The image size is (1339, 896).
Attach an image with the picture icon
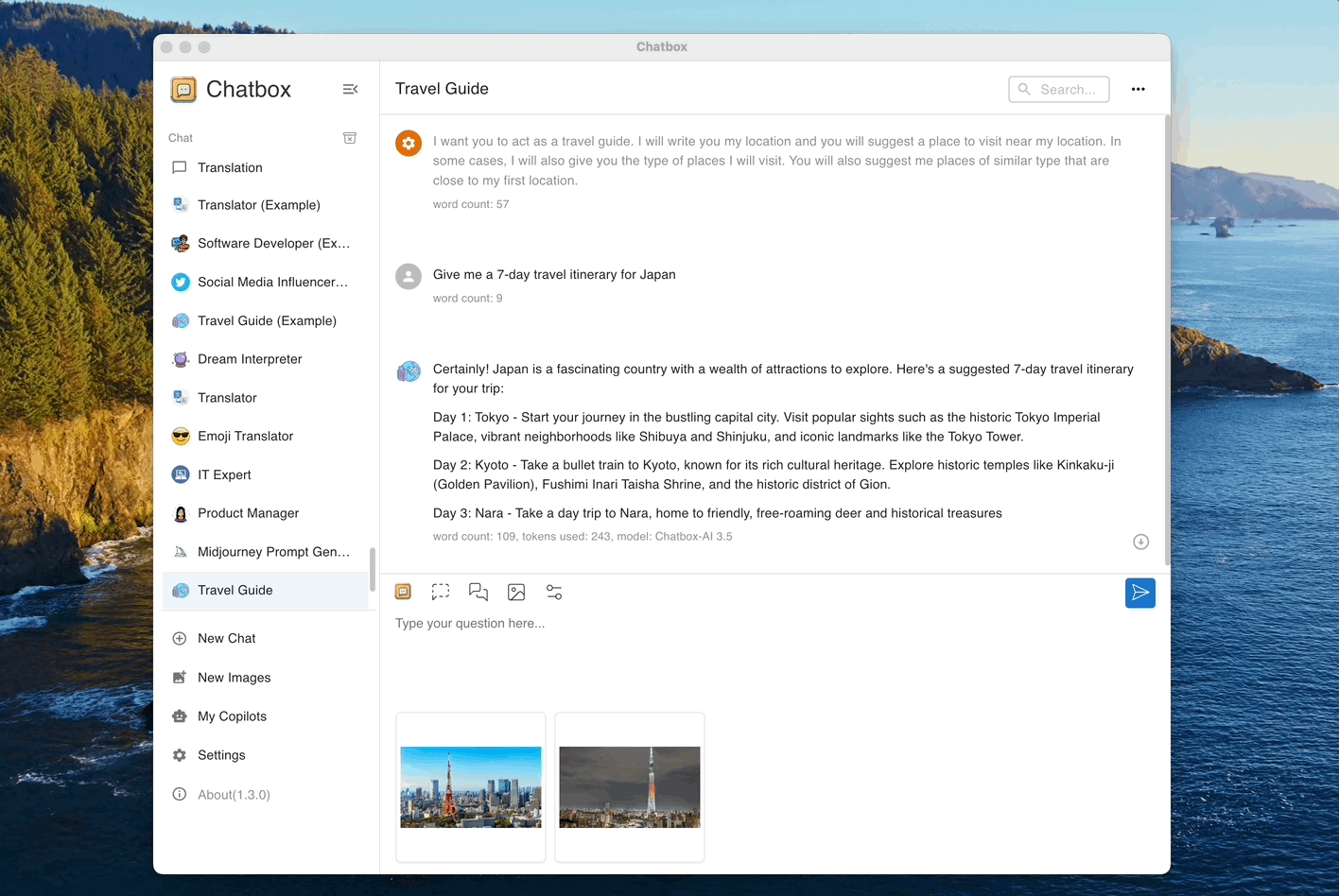pyautogui.click(x=516, y=591)
